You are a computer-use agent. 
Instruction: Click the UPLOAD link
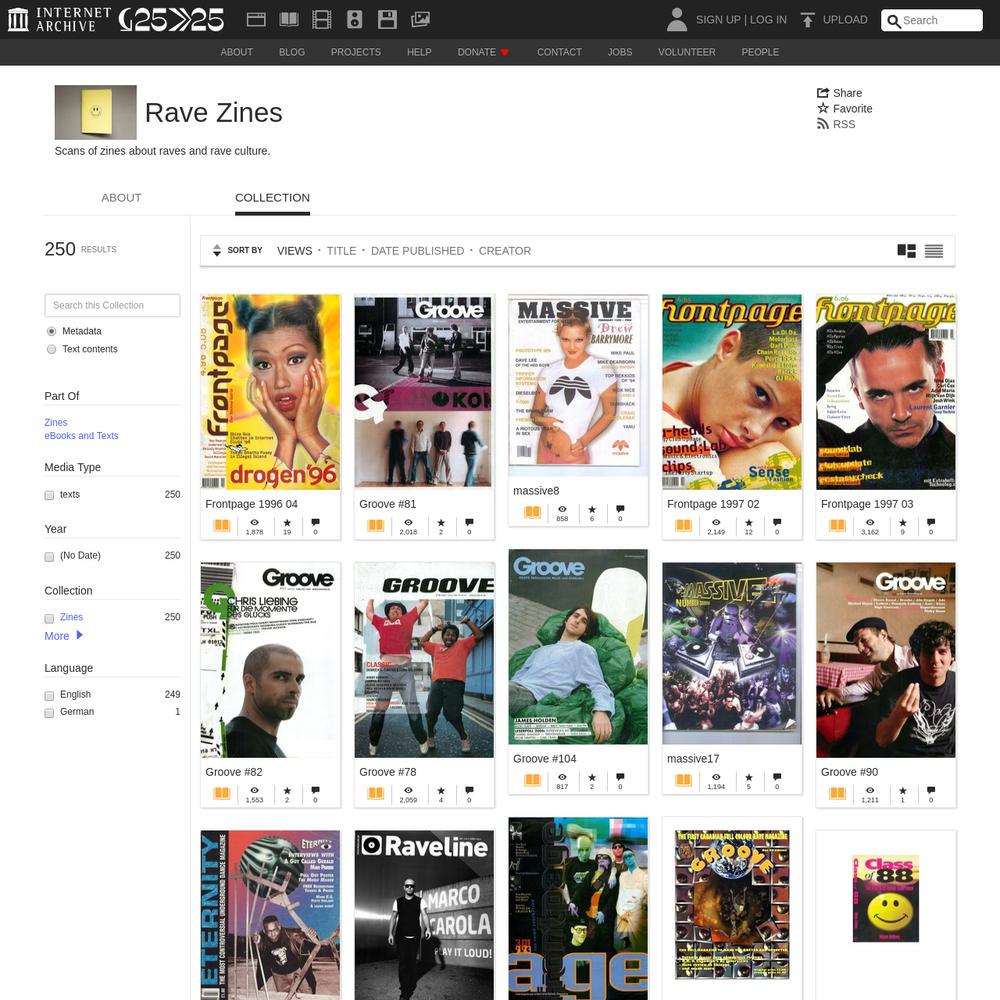(x=845, y=20)
